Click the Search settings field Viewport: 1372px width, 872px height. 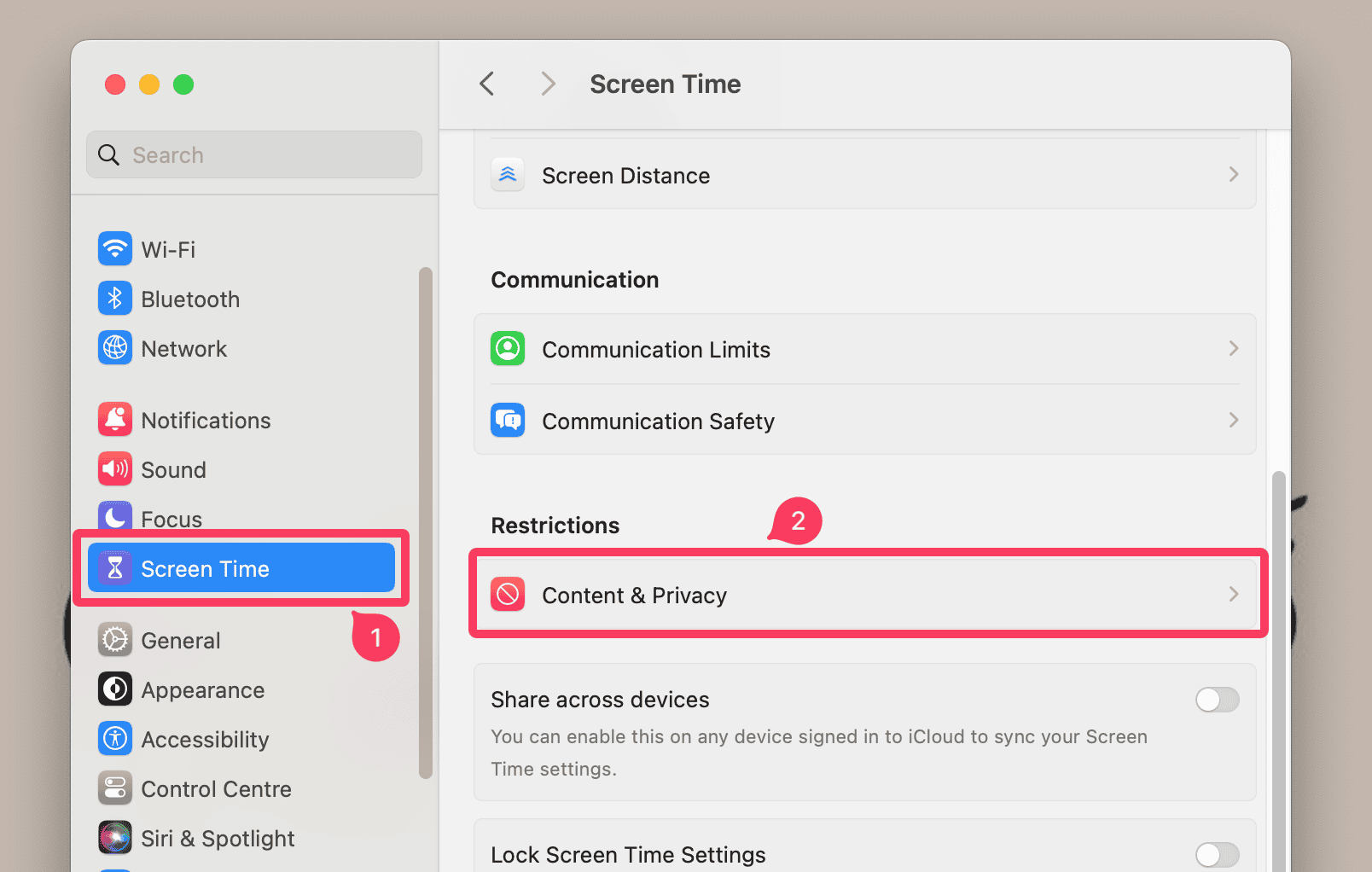(254, 154)
